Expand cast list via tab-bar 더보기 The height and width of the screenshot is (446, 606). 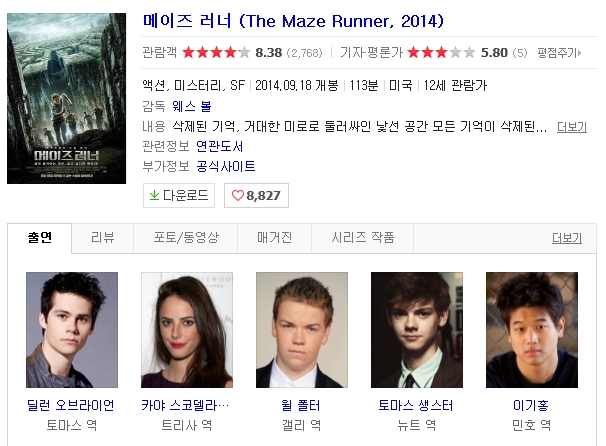[567, 238]
